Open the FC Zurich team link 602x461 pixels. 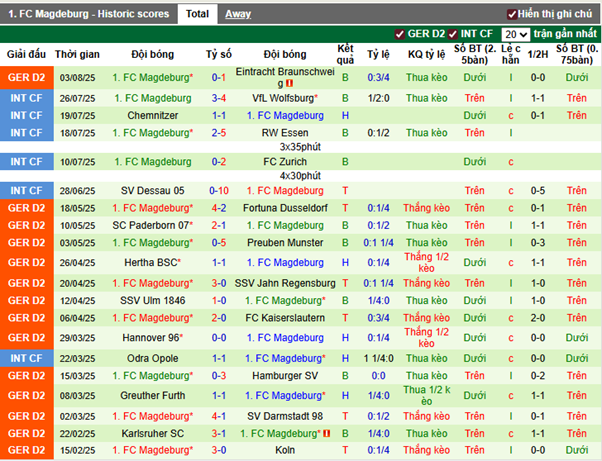coord(285,162)
